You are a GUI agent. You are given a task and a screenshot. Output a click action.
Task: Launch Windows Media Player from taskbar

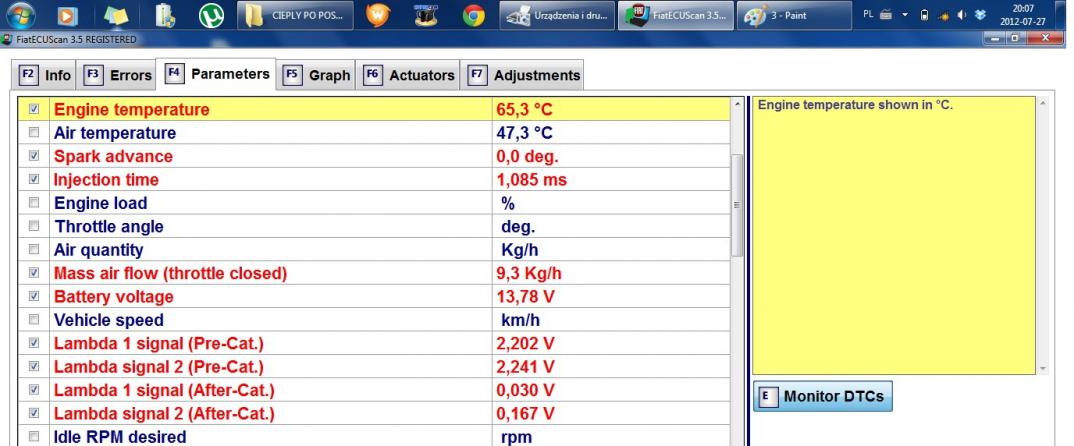(66, 15)
